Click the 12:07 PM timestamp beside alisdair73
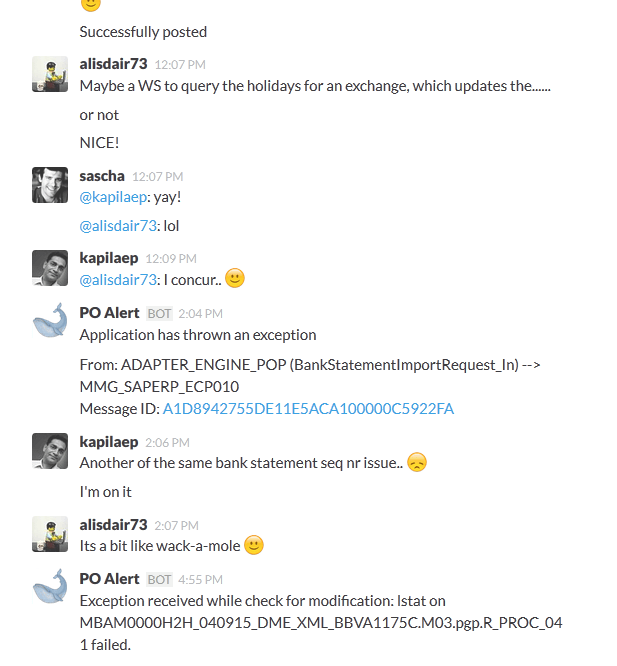Screen dimensions: 617x666 click(x=180, y=65)
